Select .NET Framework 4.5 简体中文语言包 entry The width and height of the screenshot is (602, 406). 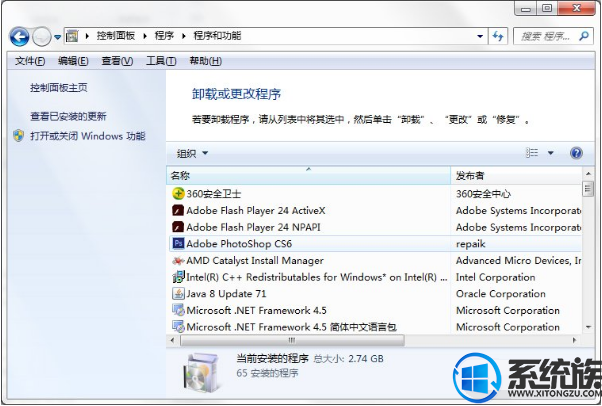click(x=375, y=326)
